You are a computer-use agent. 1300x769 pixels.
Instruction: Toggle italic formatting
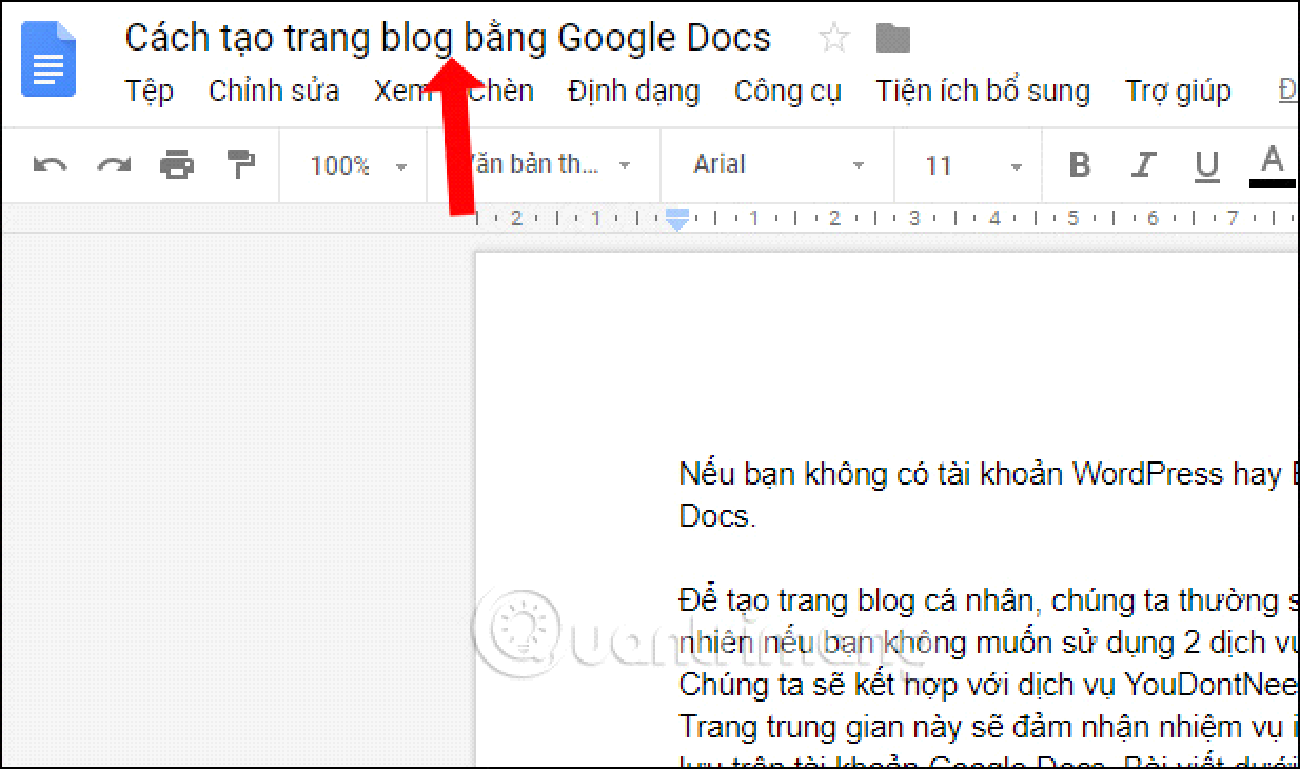[1143, 165]
